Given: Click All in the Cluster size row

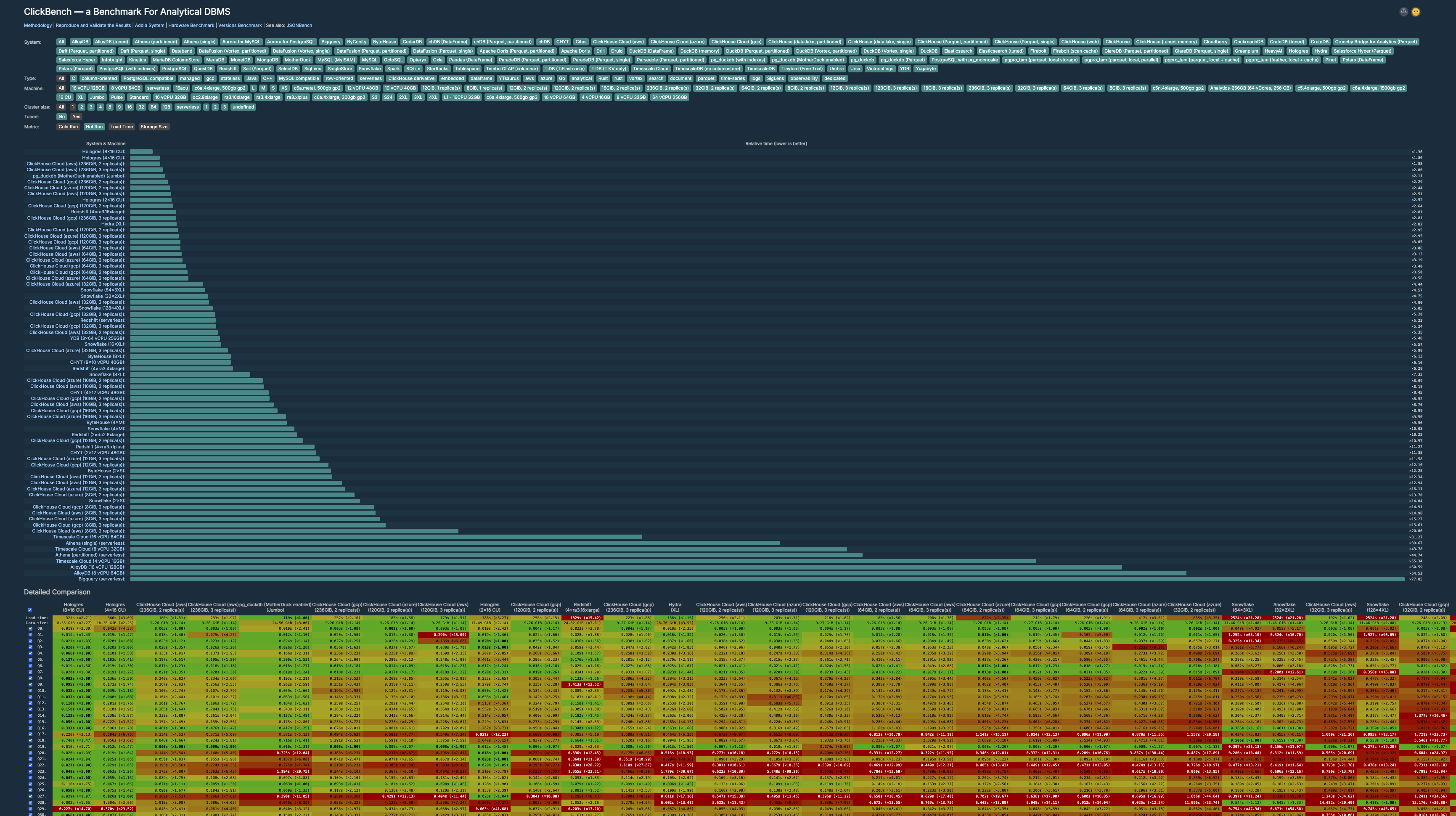Looking at the screenshot, I should pos(61,107).
